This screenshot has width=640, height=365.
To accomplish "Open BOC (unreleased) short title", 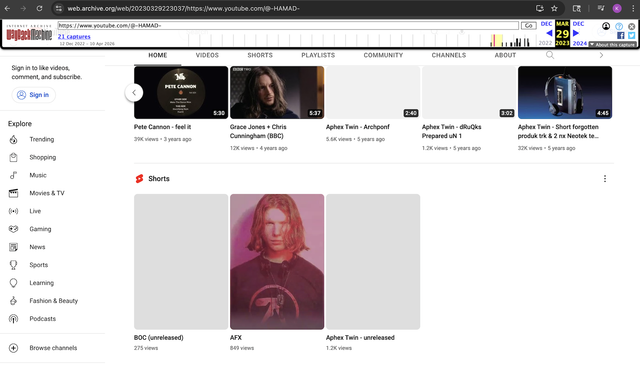I will point(159,338).
